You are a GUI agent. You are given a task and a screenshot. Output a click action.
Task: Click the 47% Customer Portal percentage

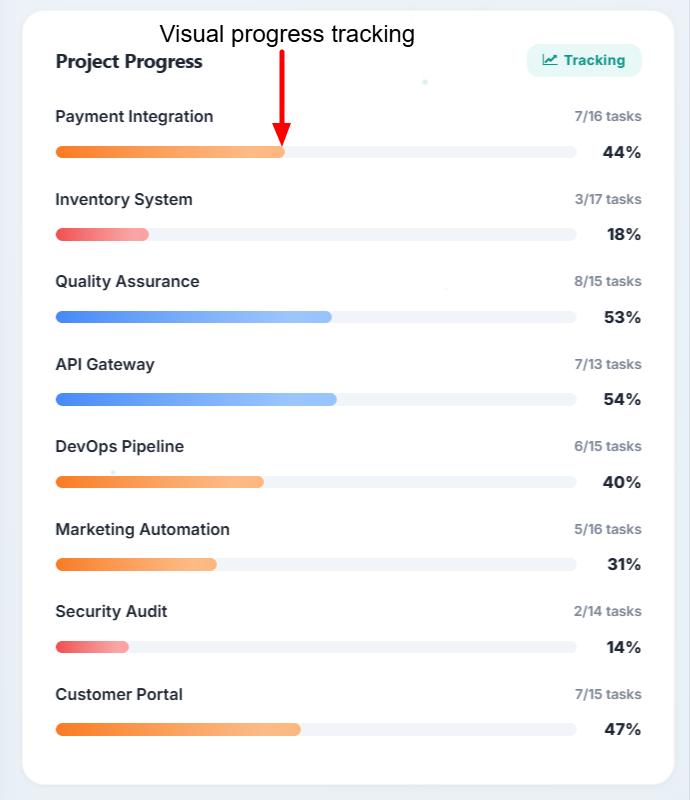pyautogui.click(x=621, y=730)
